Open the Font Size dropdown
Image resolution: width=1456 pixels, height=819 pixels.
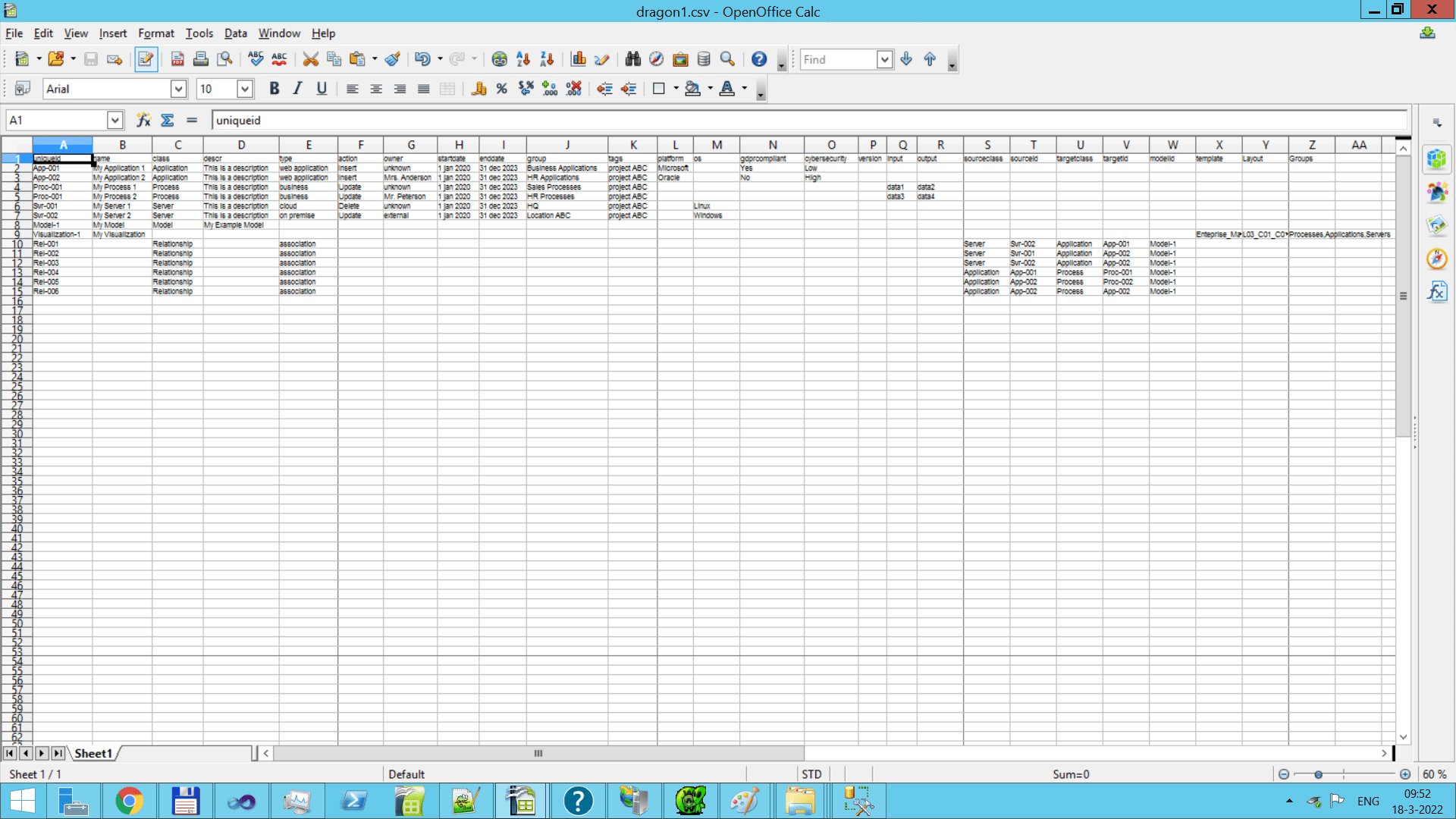click(244, 89)
